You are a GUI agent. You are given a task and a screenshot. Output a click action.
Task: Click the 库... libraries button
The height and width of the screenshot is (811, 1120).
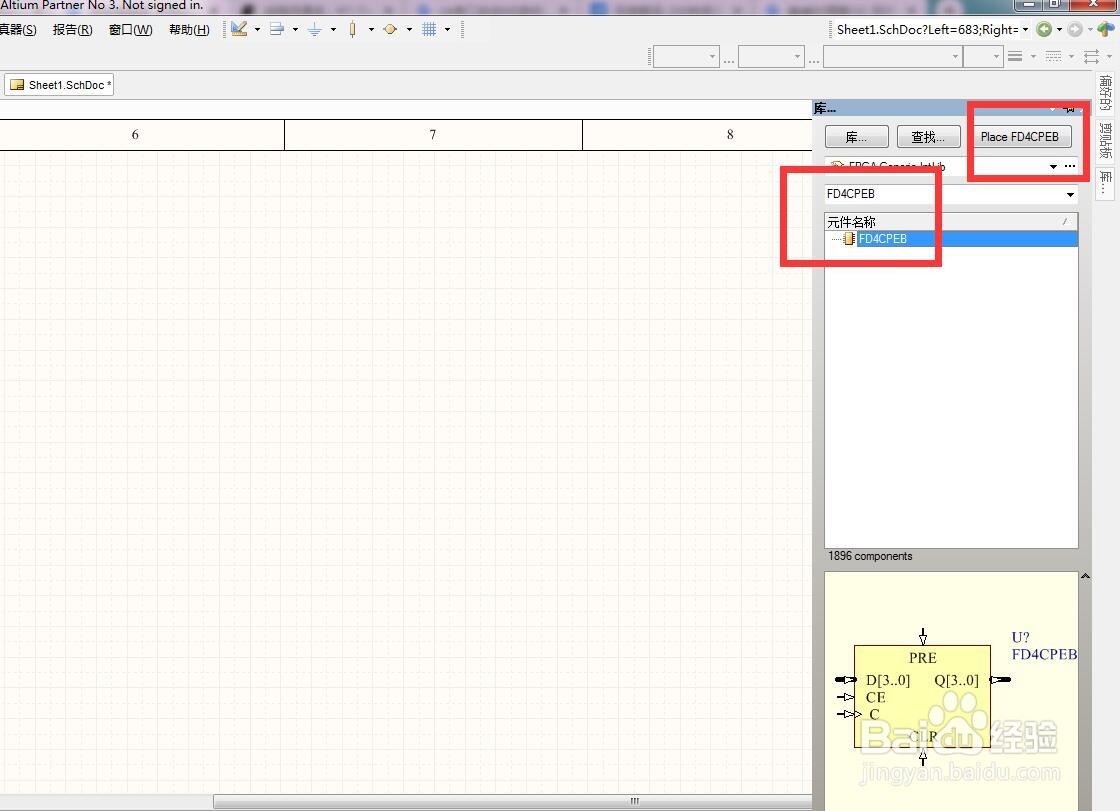pyautogui.click(x=856, y=136)
